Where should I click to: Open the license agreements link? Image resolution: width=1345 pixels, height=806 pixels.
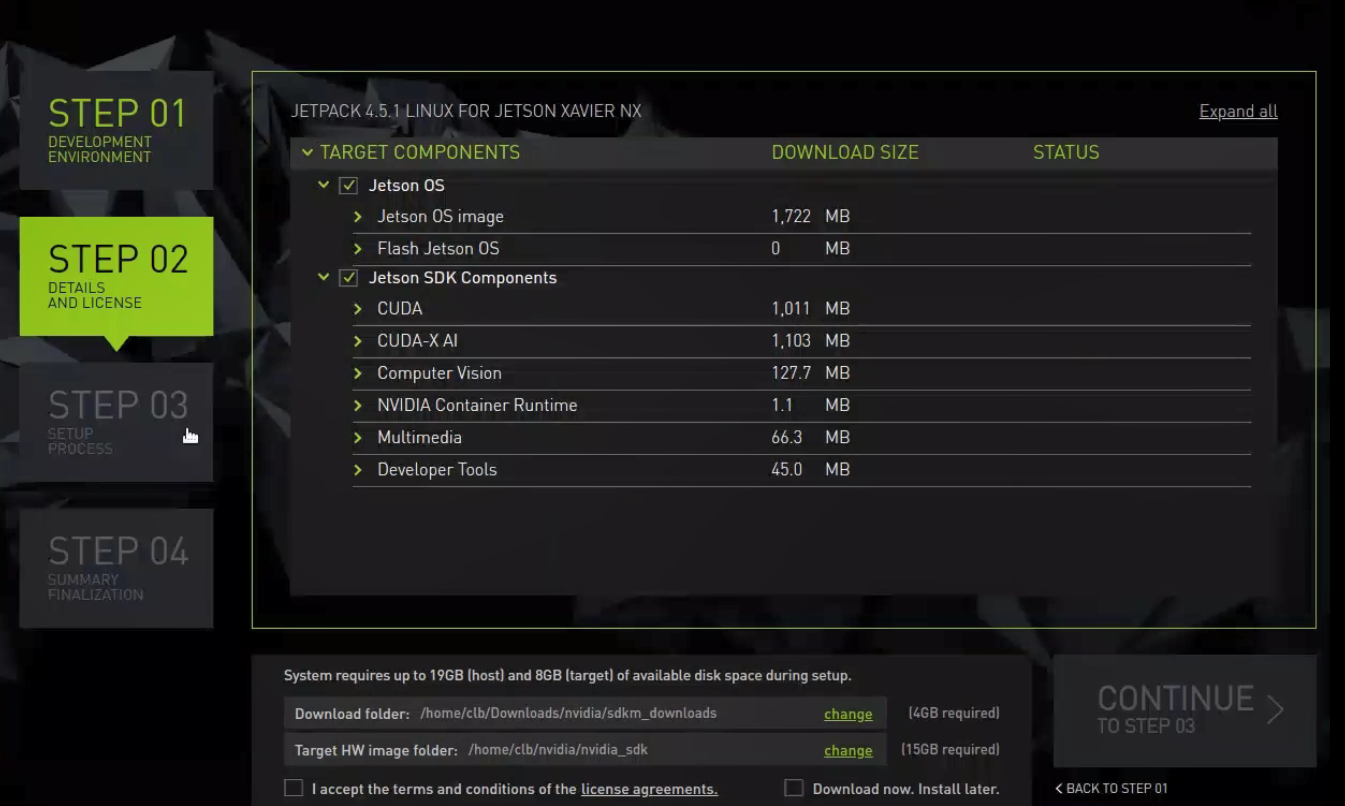649,789
